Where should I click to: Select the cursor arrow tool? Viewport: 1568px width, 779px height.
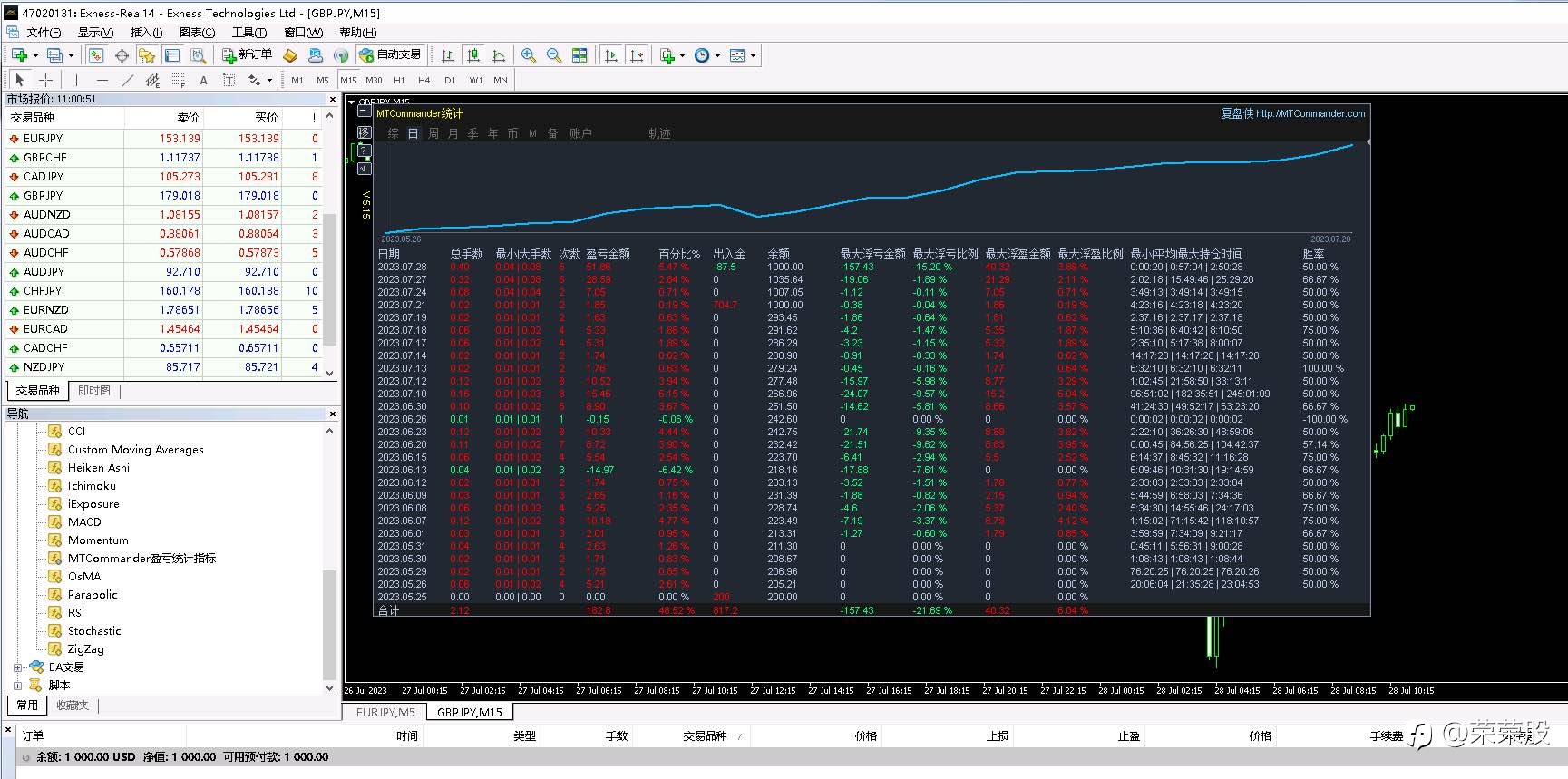click(20, 80)
